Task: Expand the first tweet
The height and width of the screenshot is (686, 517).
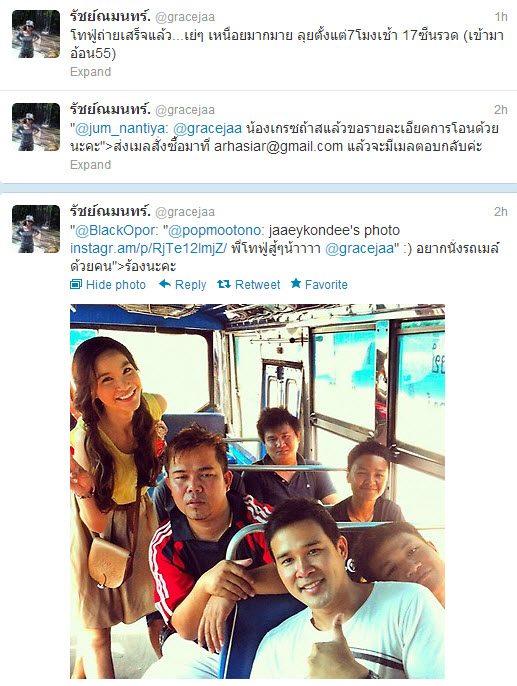Action: [91, 72]
